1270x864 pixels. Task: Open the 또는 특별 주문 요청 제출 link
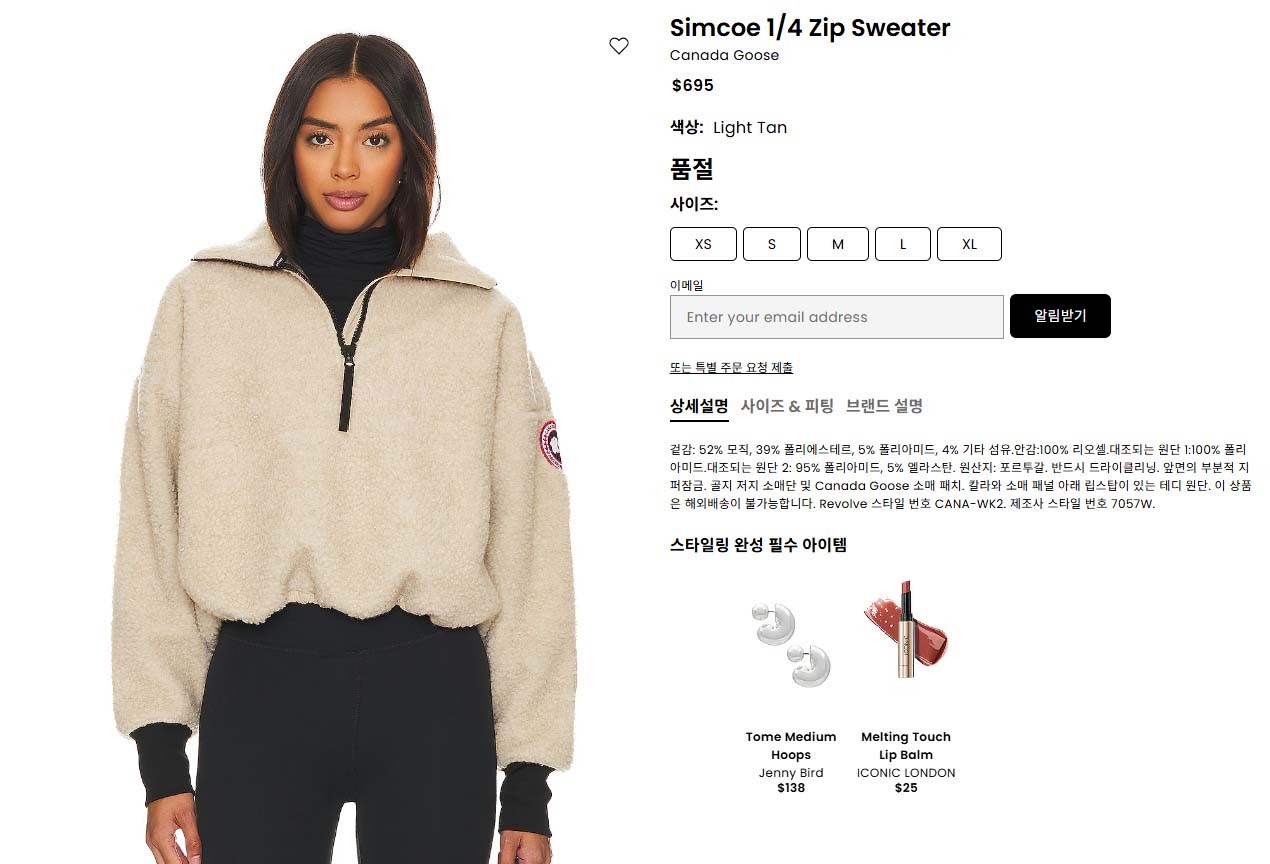point(731,367)
